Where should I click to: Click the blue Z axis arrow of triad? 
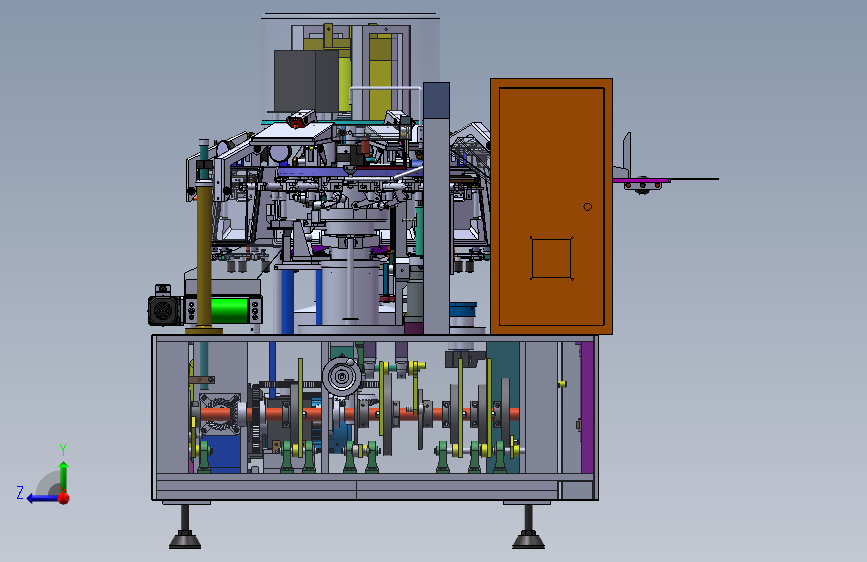[42, 498]
